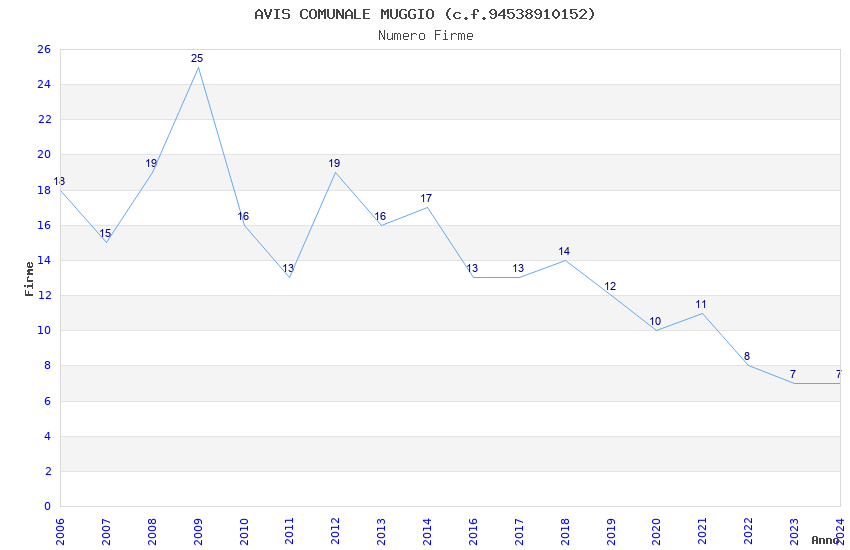Click the x-axis year label 2006
Viewport: 850px width, 550px height.
click(60, 532)
